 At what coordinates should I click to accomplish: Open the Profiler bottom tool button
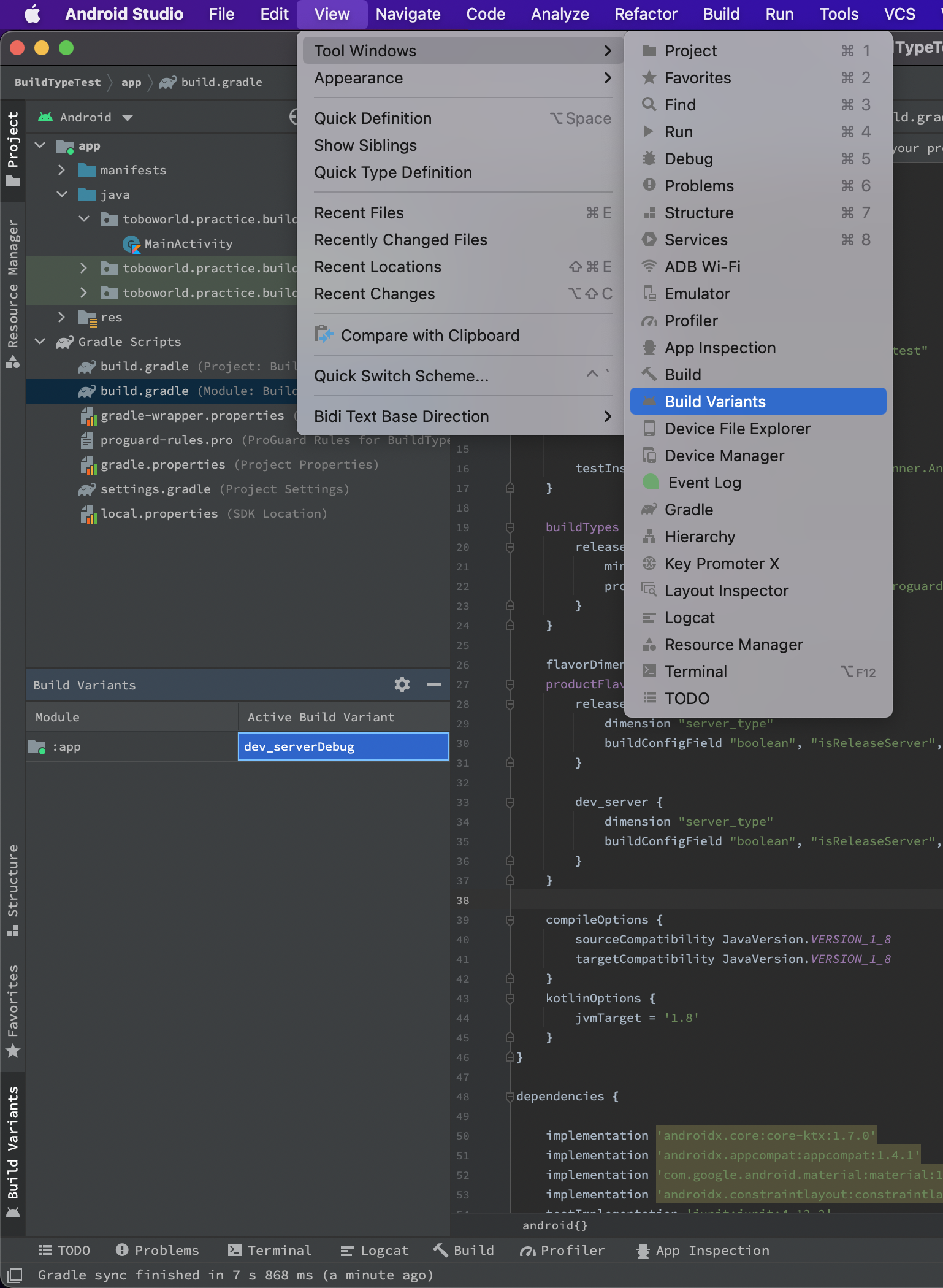point(562,1250)
